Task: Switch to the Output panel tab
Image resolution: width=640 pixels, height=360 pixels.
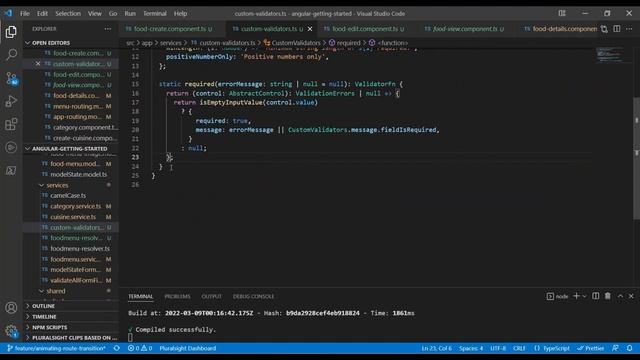Action: (x=211, y=296)
